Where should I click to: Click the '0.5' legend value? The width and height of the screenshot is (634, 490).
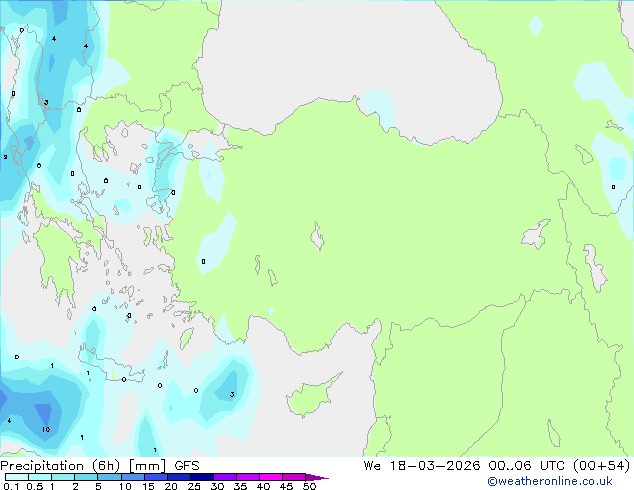pos(35,486)
